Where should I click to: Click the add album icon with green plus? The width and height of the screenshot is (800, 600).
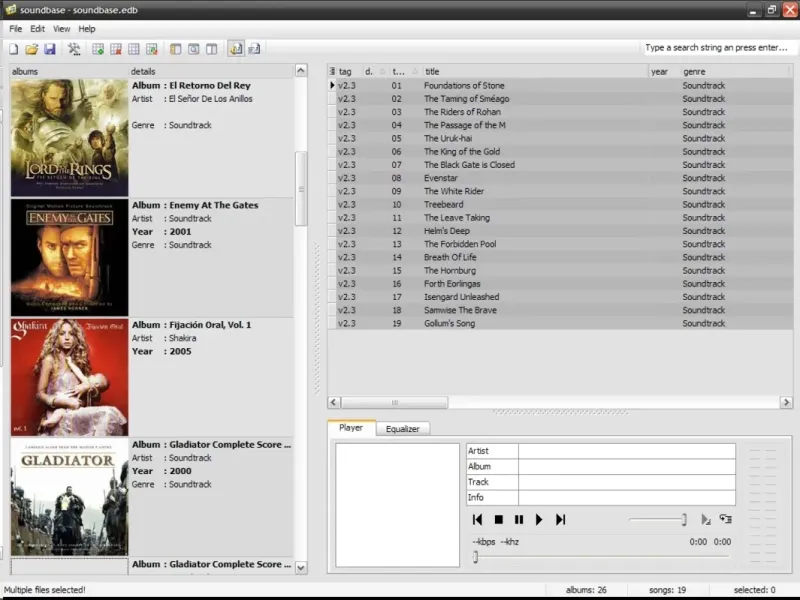coord(98,48)
